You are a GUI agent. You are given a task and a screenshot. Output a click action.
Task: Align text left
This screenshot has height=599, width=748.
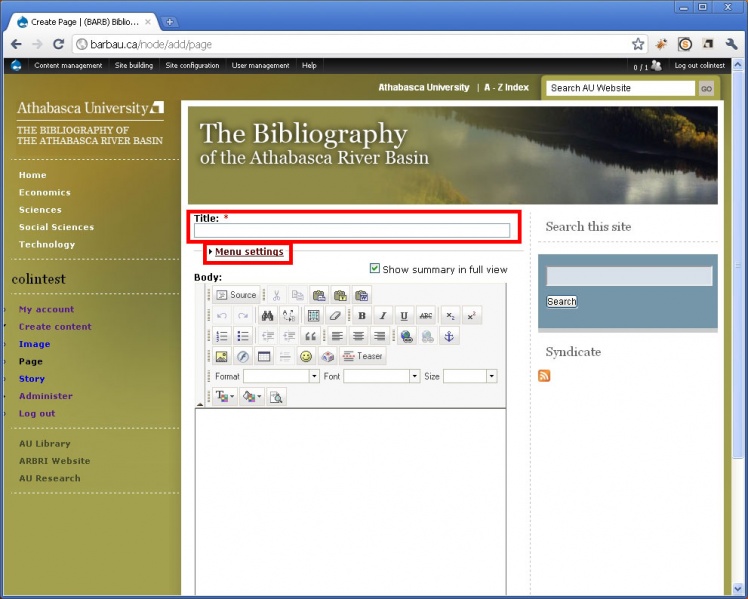pos(337,336)
